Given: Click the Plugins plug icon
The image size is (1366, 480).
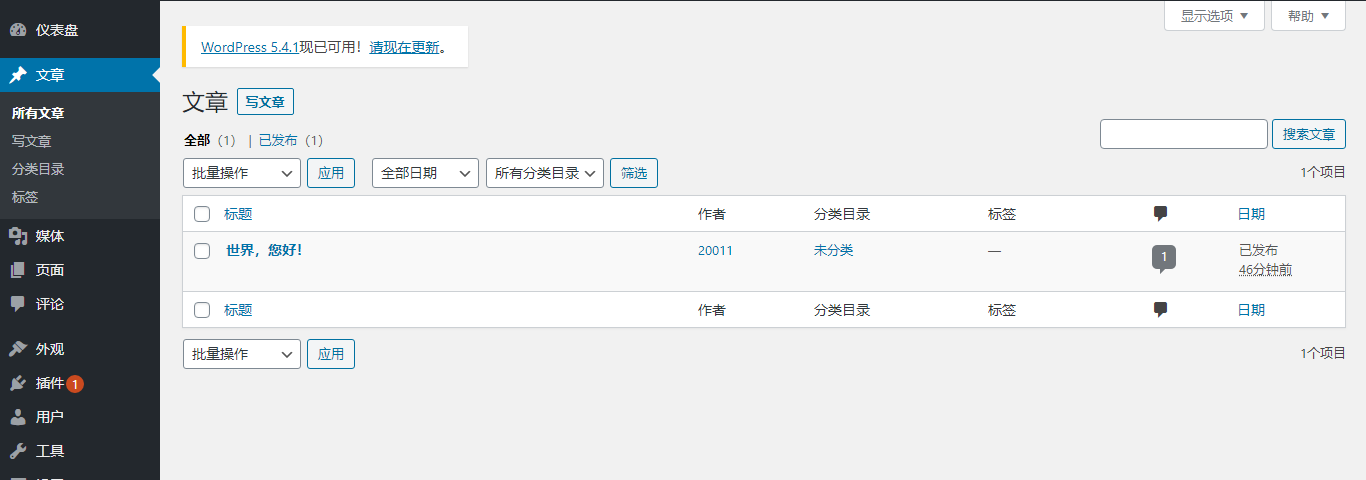Looking at the screenshot, I should [x=18, y=383].
